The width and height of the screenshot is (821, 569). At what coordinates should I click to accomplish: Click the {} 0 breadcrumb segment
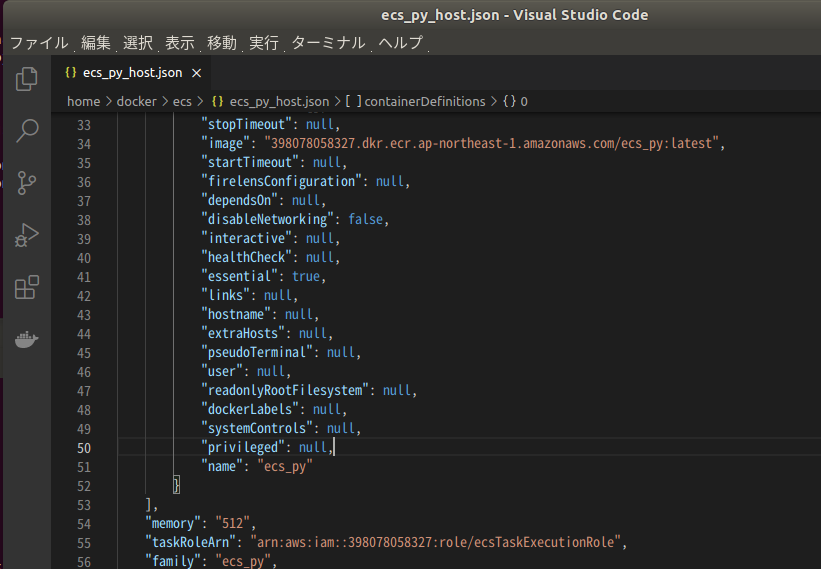(x=515, y=102)
